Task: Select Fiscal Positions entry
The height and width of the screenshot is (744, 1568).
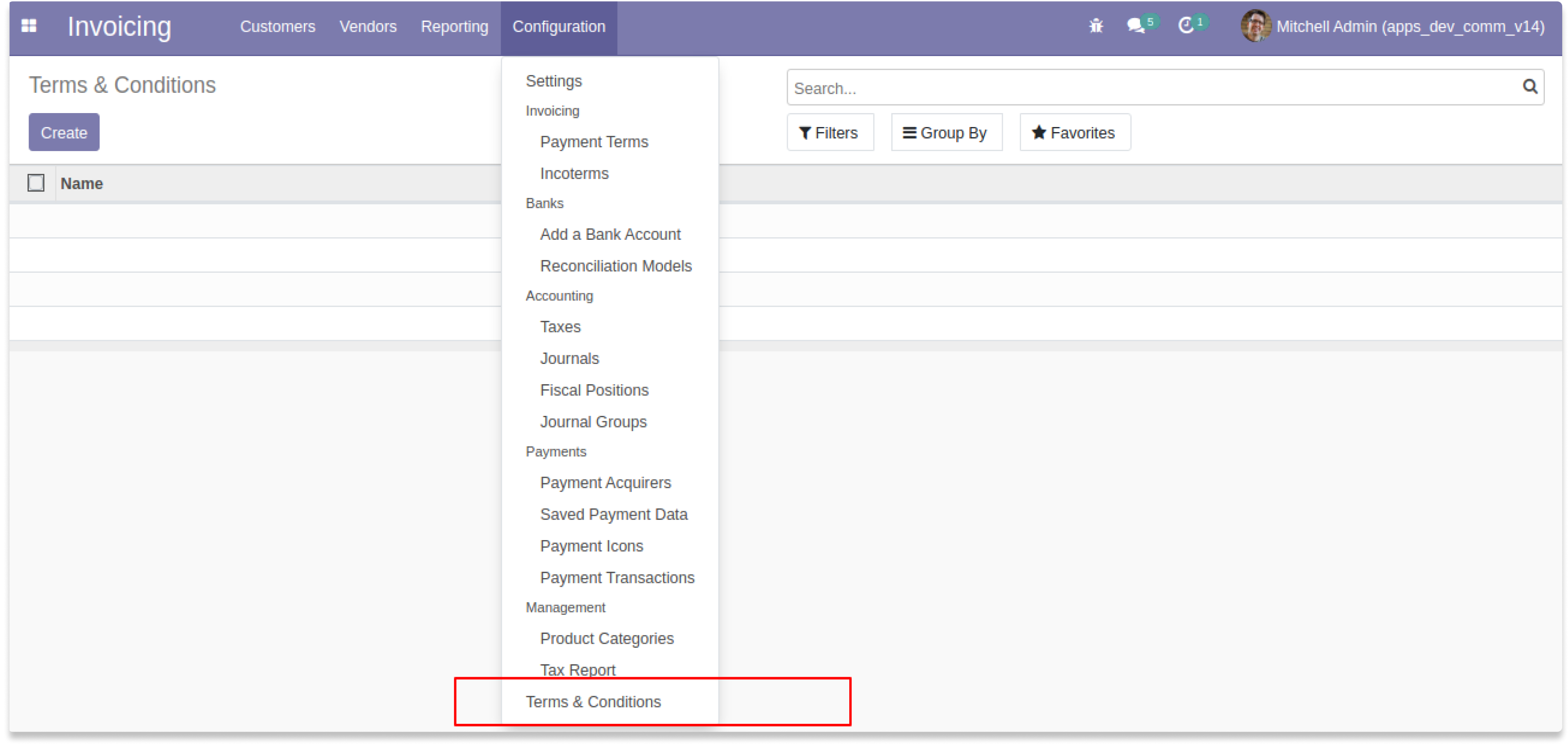Action: point(594,390)
